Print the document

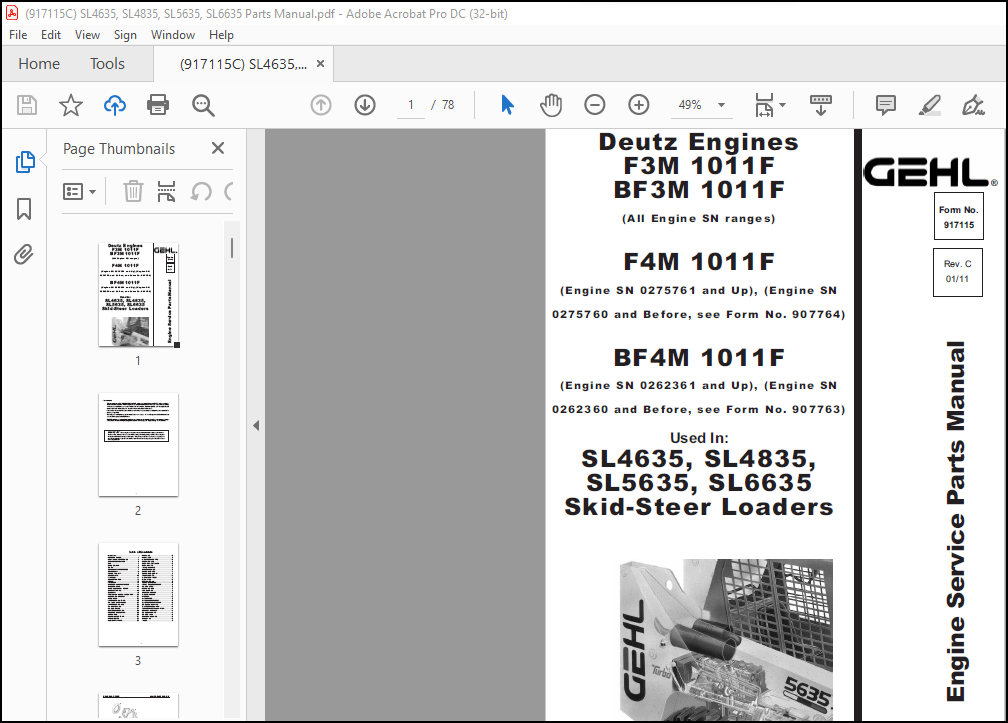click(x=158, y=105)
